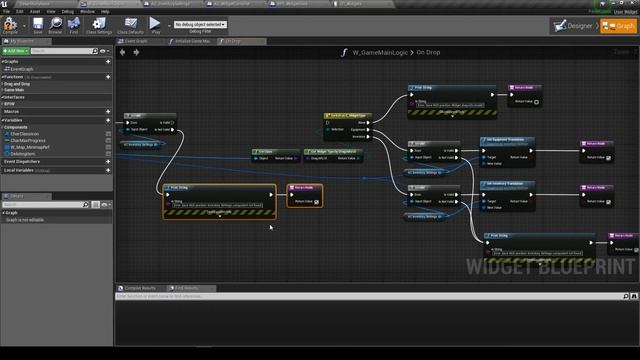The height and width of the screenshot is (360, 640).
Task: Collapse the Graphs section
Action: (2, 62)
